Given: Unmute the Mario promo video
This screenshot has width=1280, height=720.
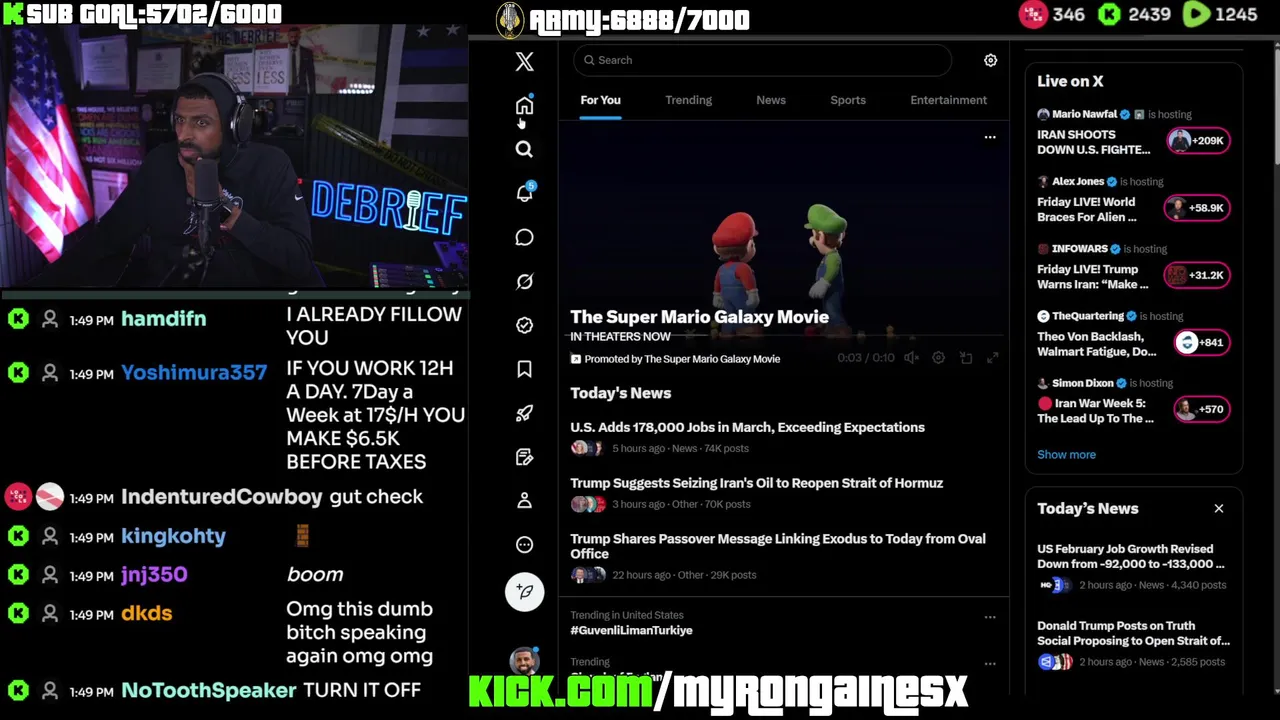Looking at the screenshot, I should click(x=911, y=358).
